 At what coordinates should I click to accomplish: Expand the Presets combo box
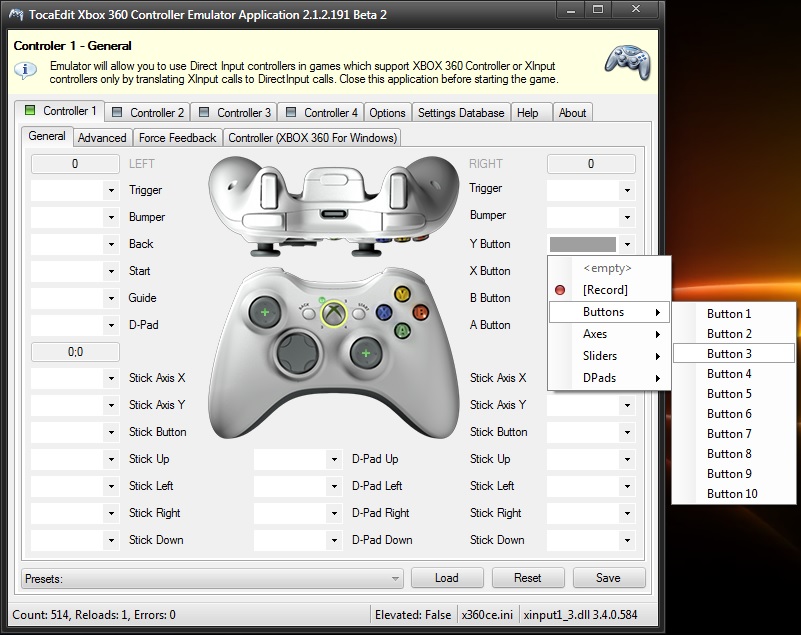pos(395,579)
